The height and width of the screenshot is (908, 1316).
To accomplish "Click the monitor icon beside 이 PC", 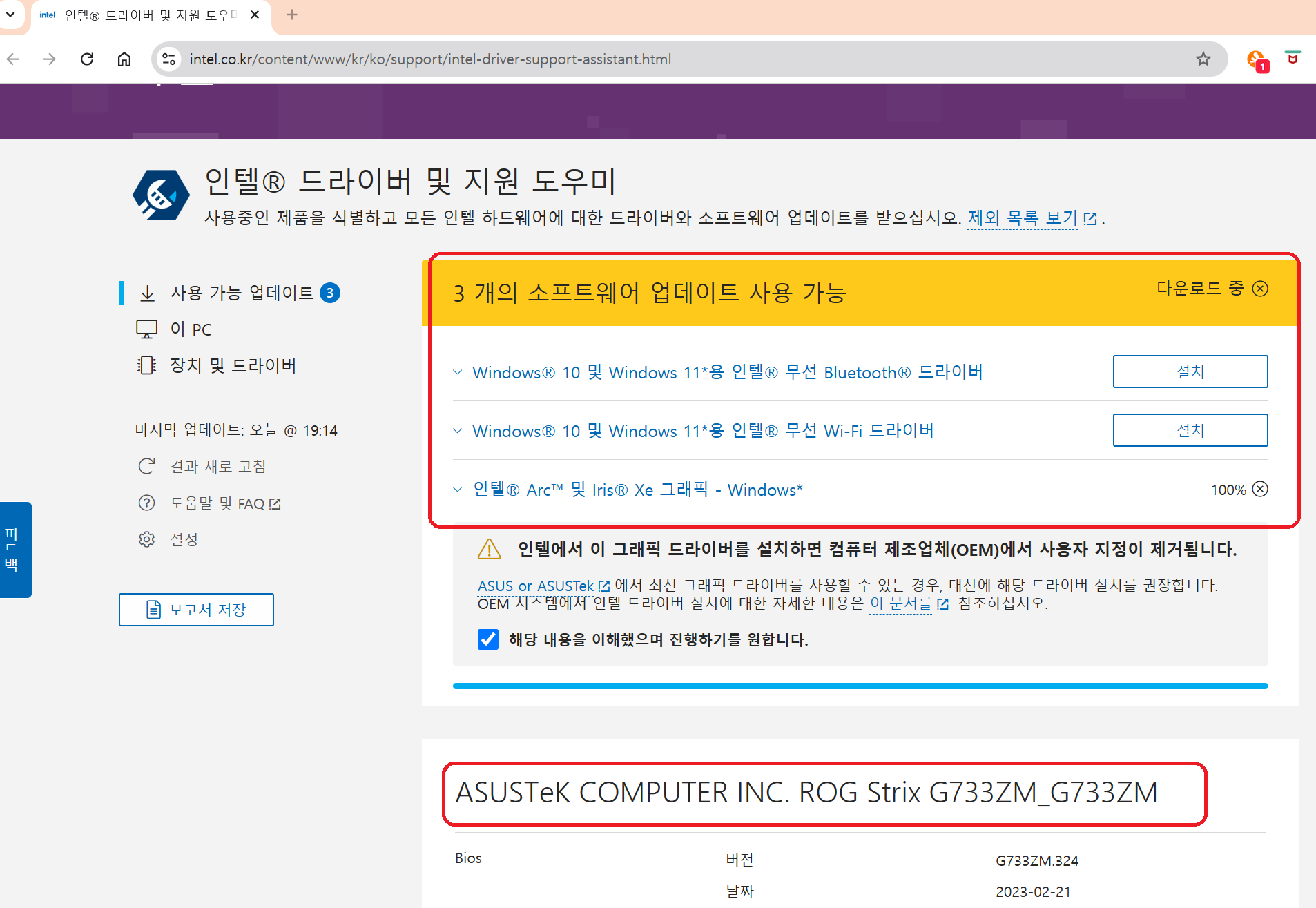I will (146, 329).
